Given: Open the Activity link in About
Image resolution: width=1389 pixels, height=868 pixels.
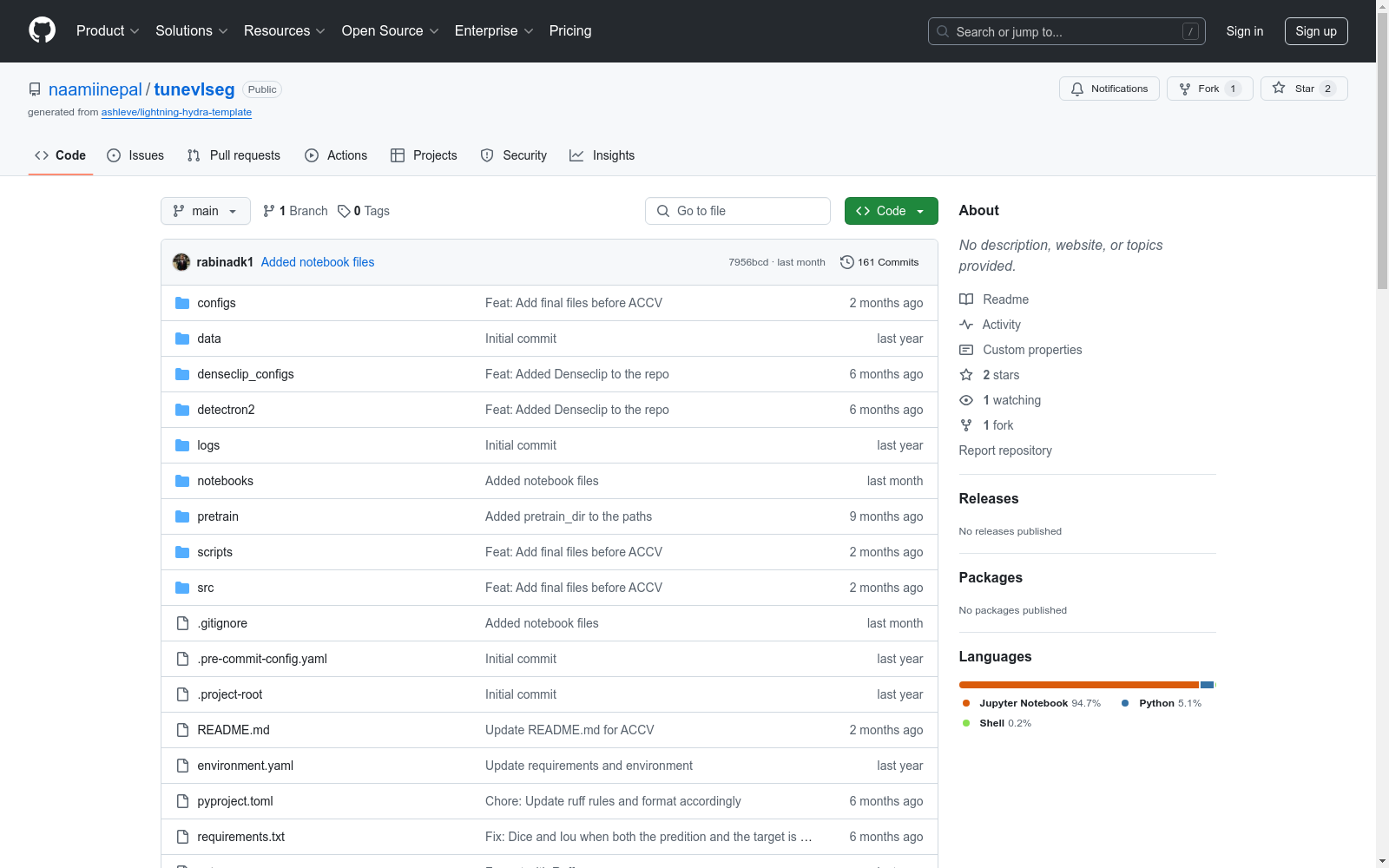Looking at the screenshot, I should tap(990, 325).
